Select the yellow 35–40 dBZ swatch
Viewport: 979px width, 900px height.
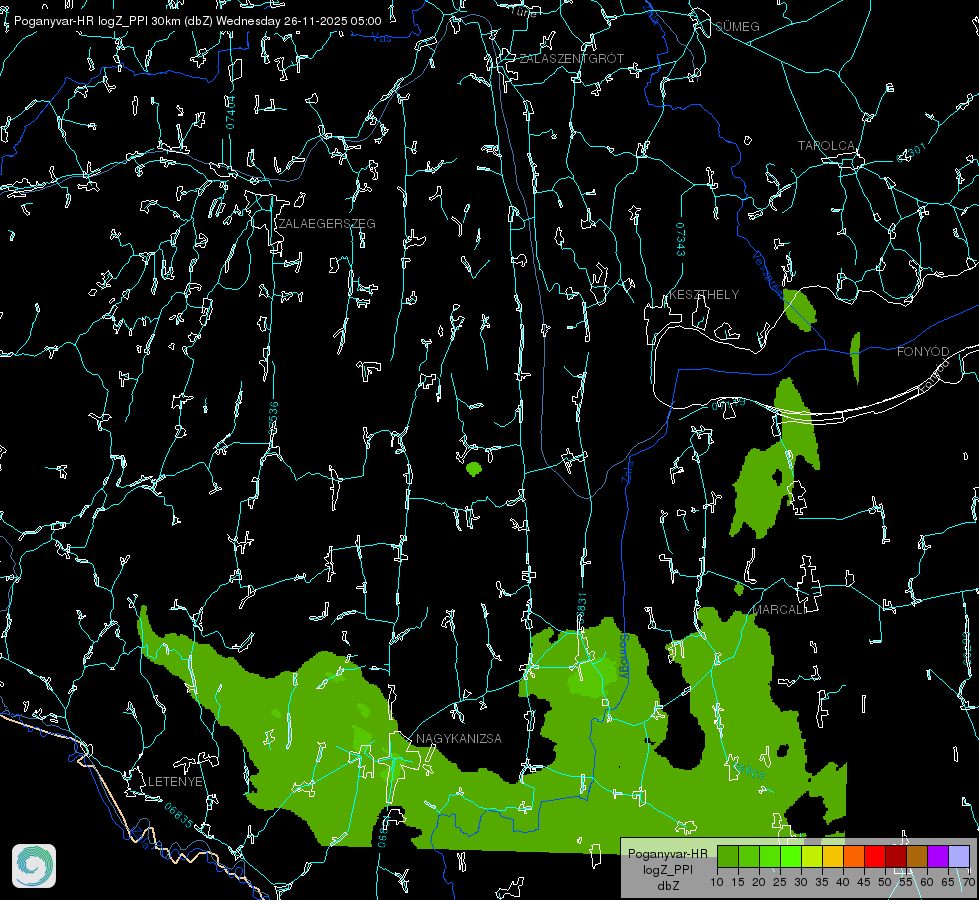tap(833, 856)
